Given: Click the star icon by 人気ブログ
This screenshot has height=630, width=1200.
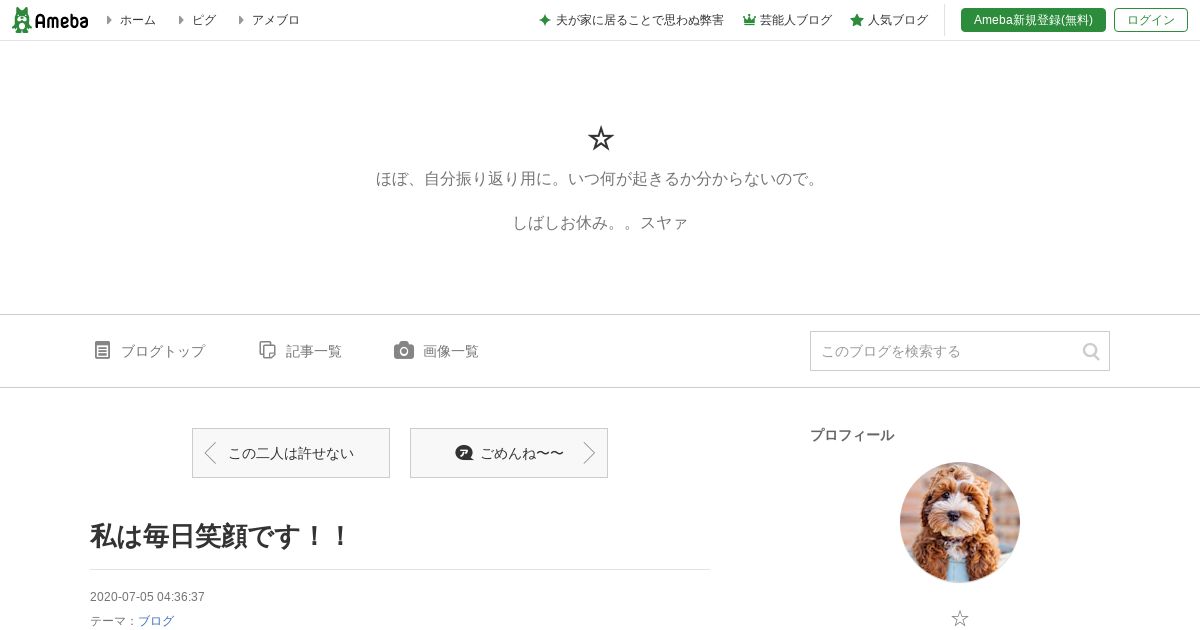Looking at the screenshot, I should [x=857, y=20].
